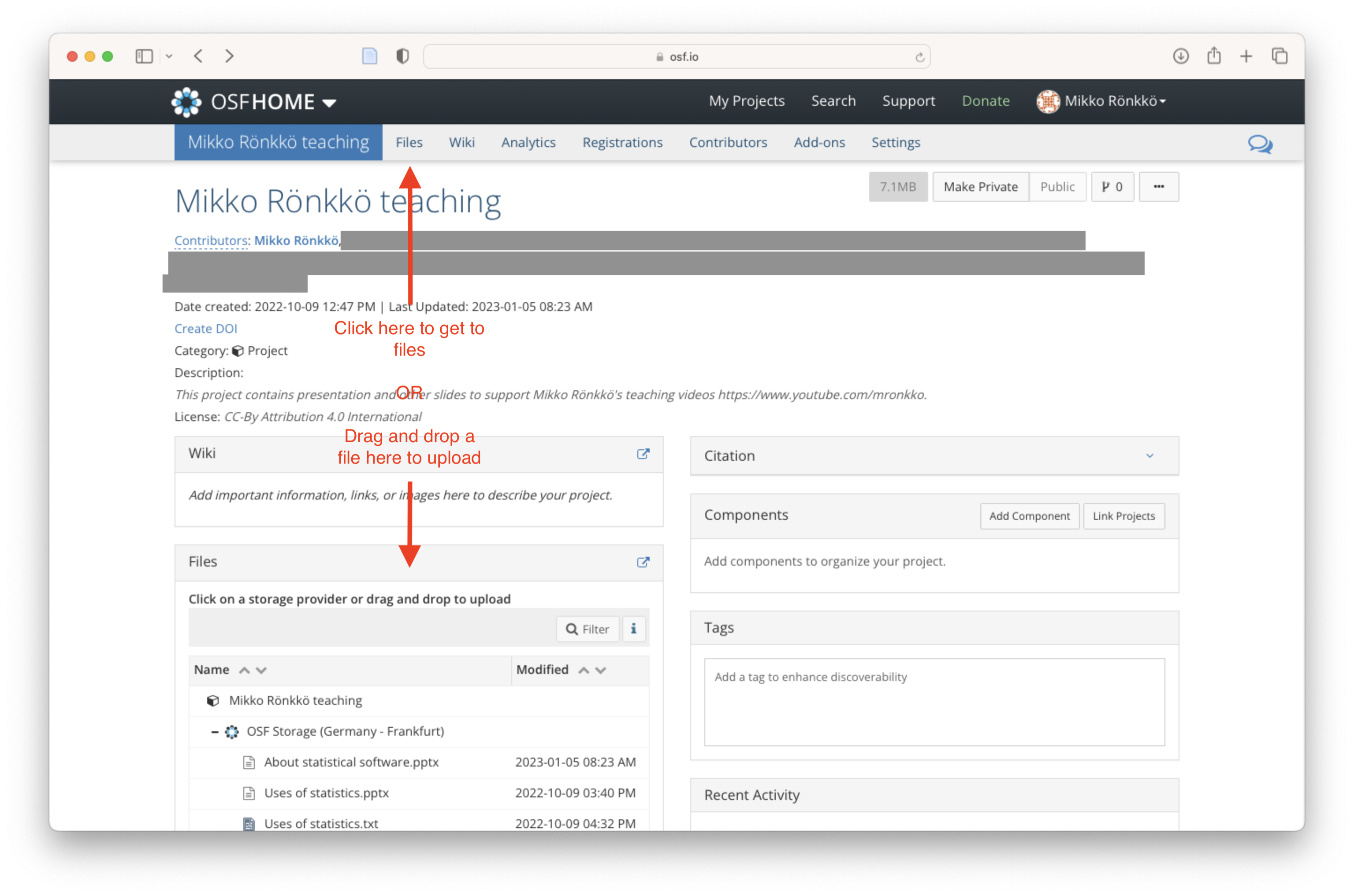The width and height of the screenshot is (1354, 896).
Task: Open the comments speech-bubble icon
Action: click(1260, 144)
